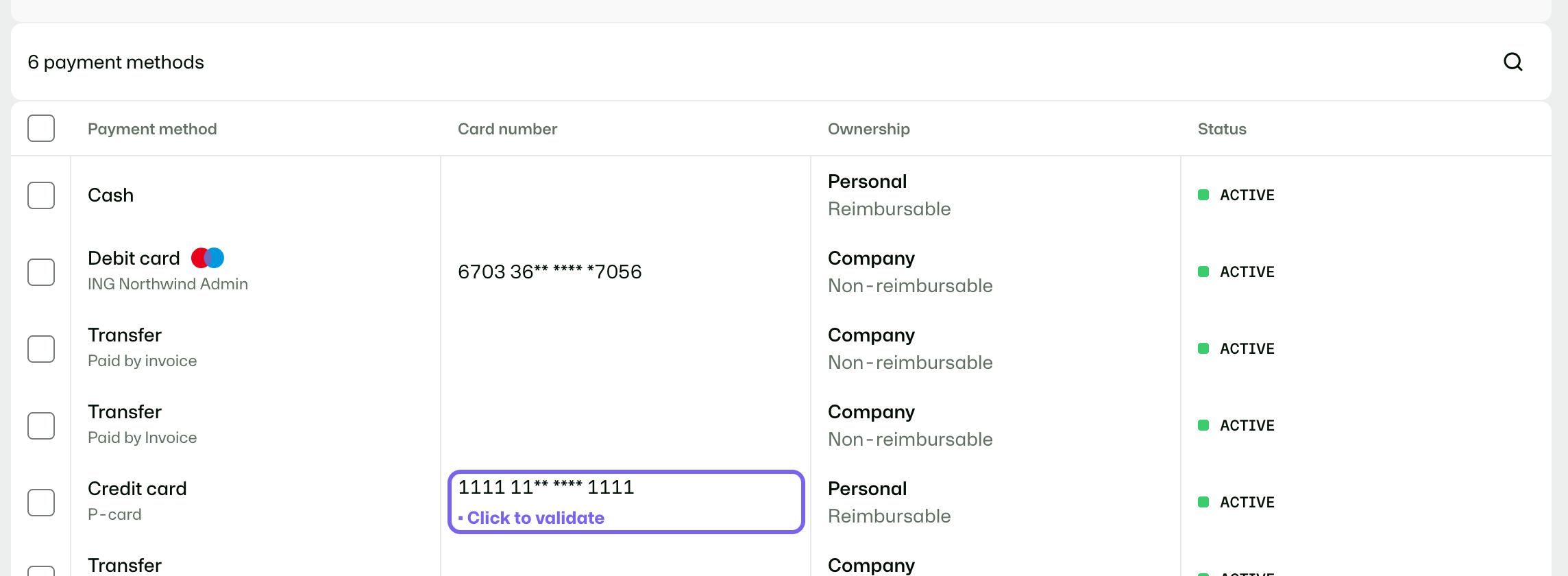This screenshot has width=1568, height=576.
Task: Select the 'Cash' payment method name
Action: click(110, 195)
